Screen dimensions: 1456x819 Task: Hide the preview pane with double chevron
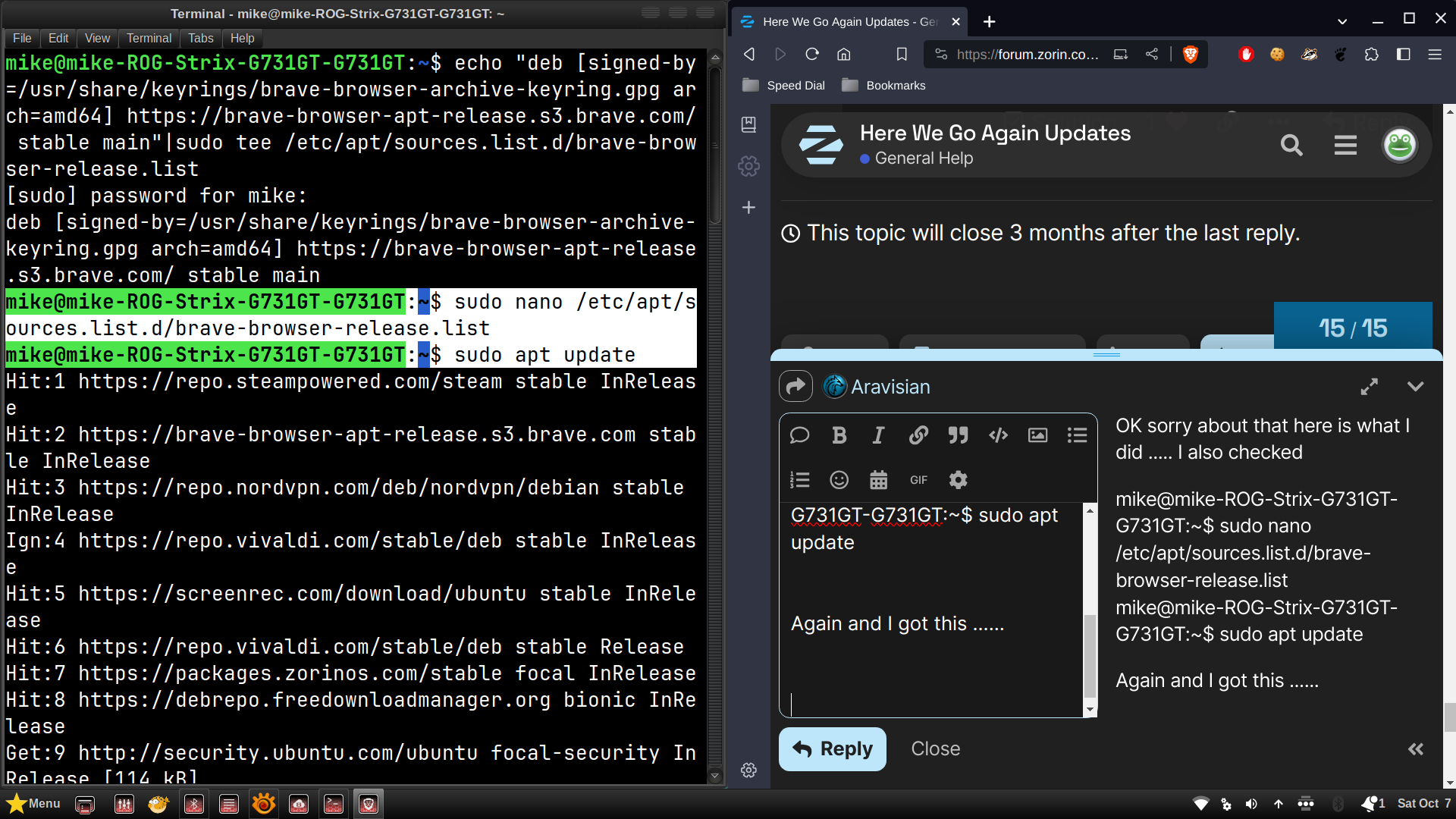[1415, 749]
